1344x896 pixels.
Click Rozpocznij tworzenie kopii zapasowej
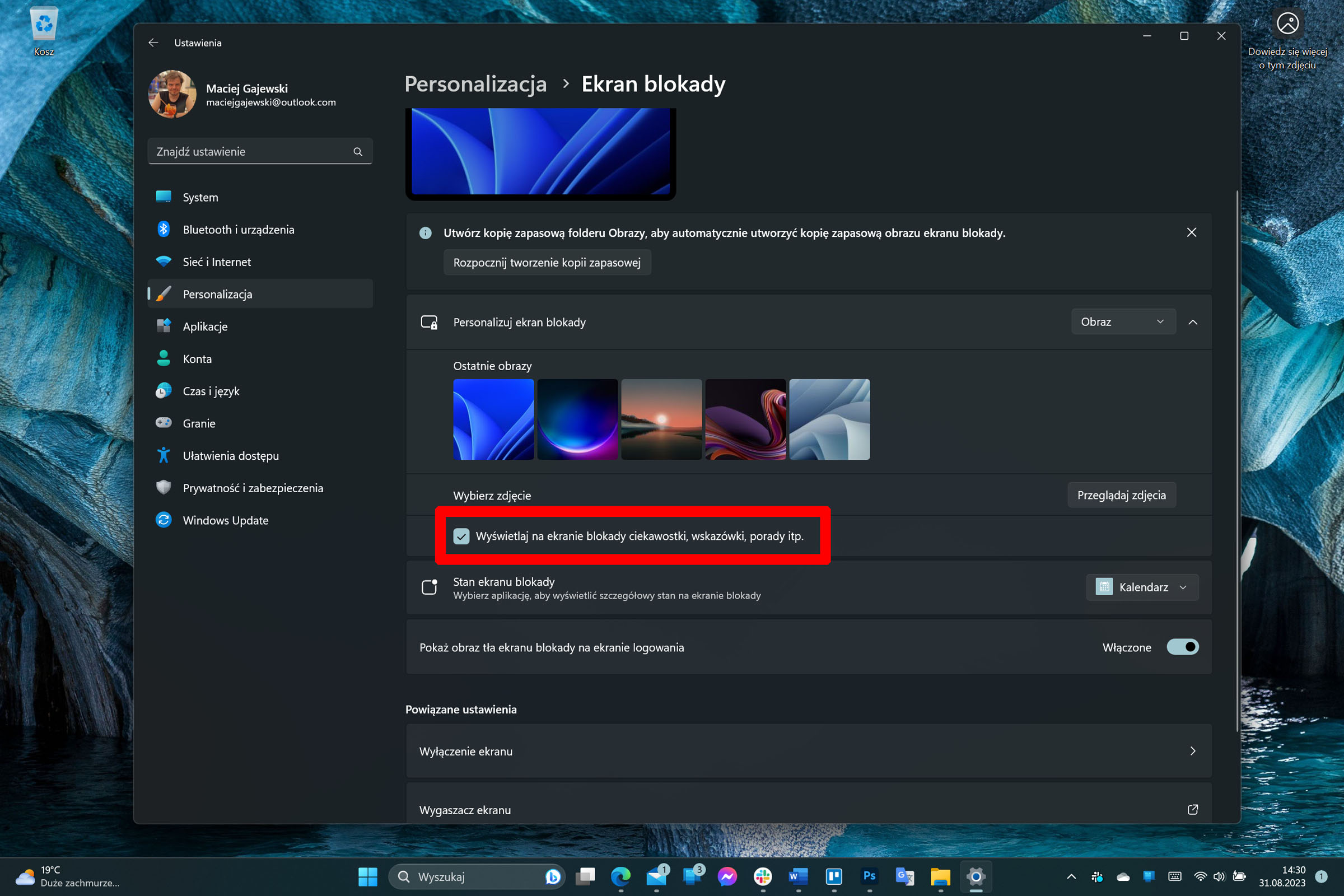tap(547, 262)
